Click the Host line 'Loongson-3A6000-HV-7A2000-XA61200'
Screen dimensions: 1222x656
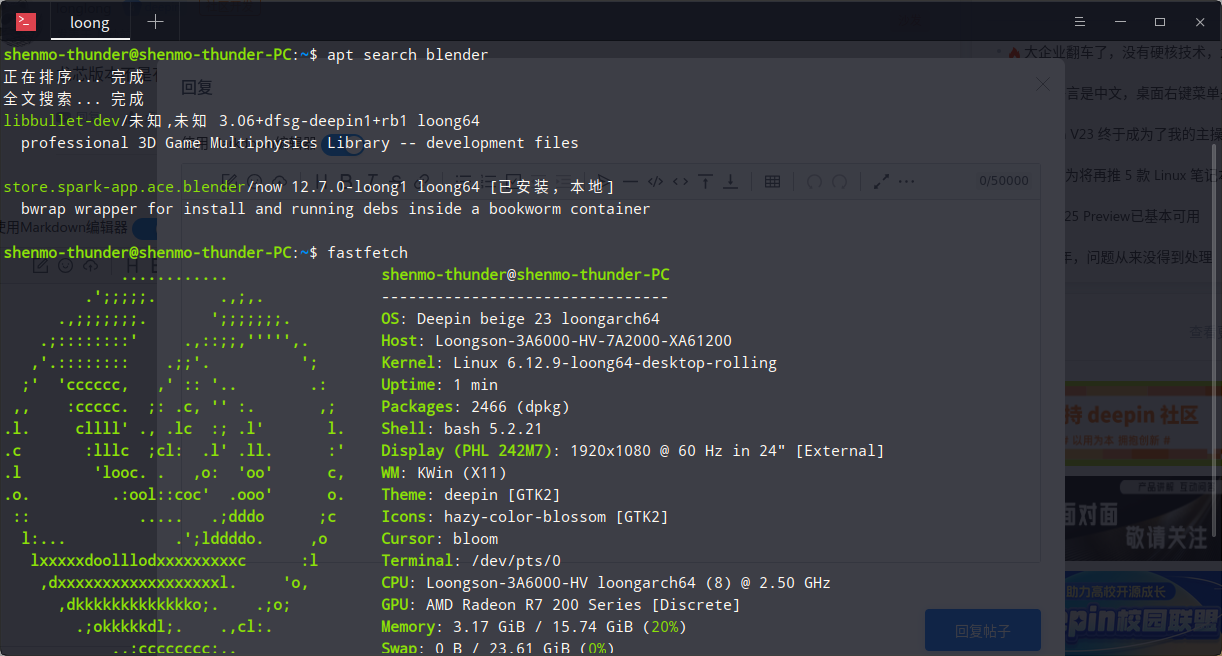(584, 341)
